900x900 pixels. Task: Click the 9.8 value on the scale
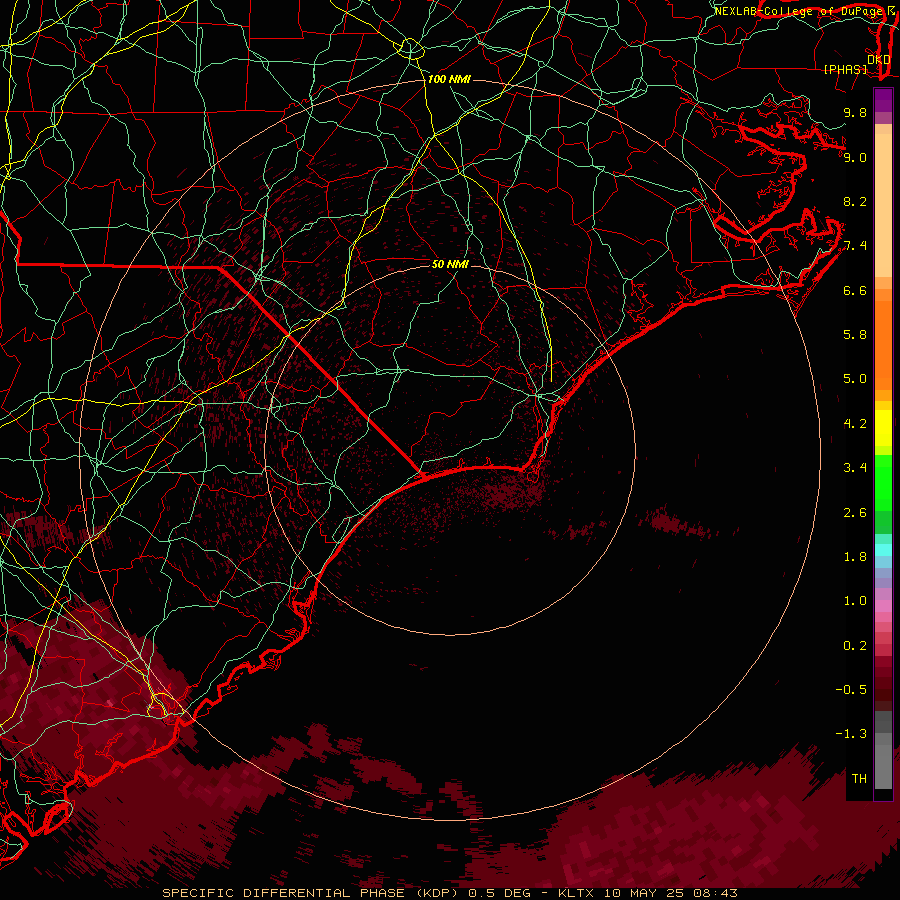click(x=855, y=113)
